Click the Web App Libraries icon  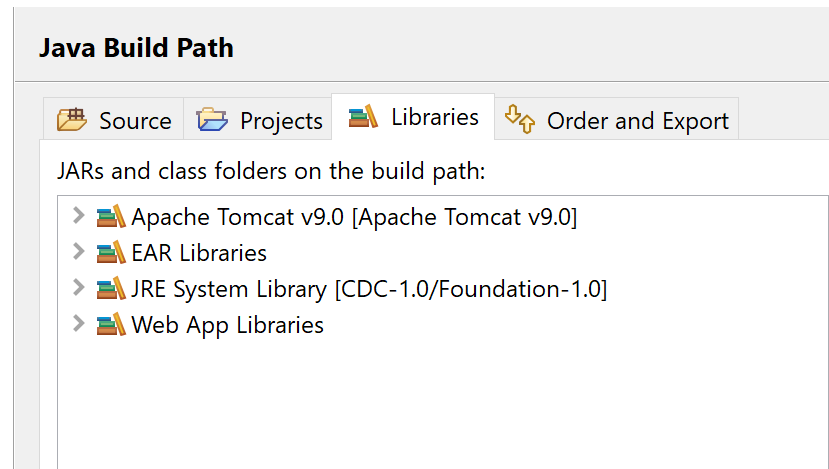[111, 324]
